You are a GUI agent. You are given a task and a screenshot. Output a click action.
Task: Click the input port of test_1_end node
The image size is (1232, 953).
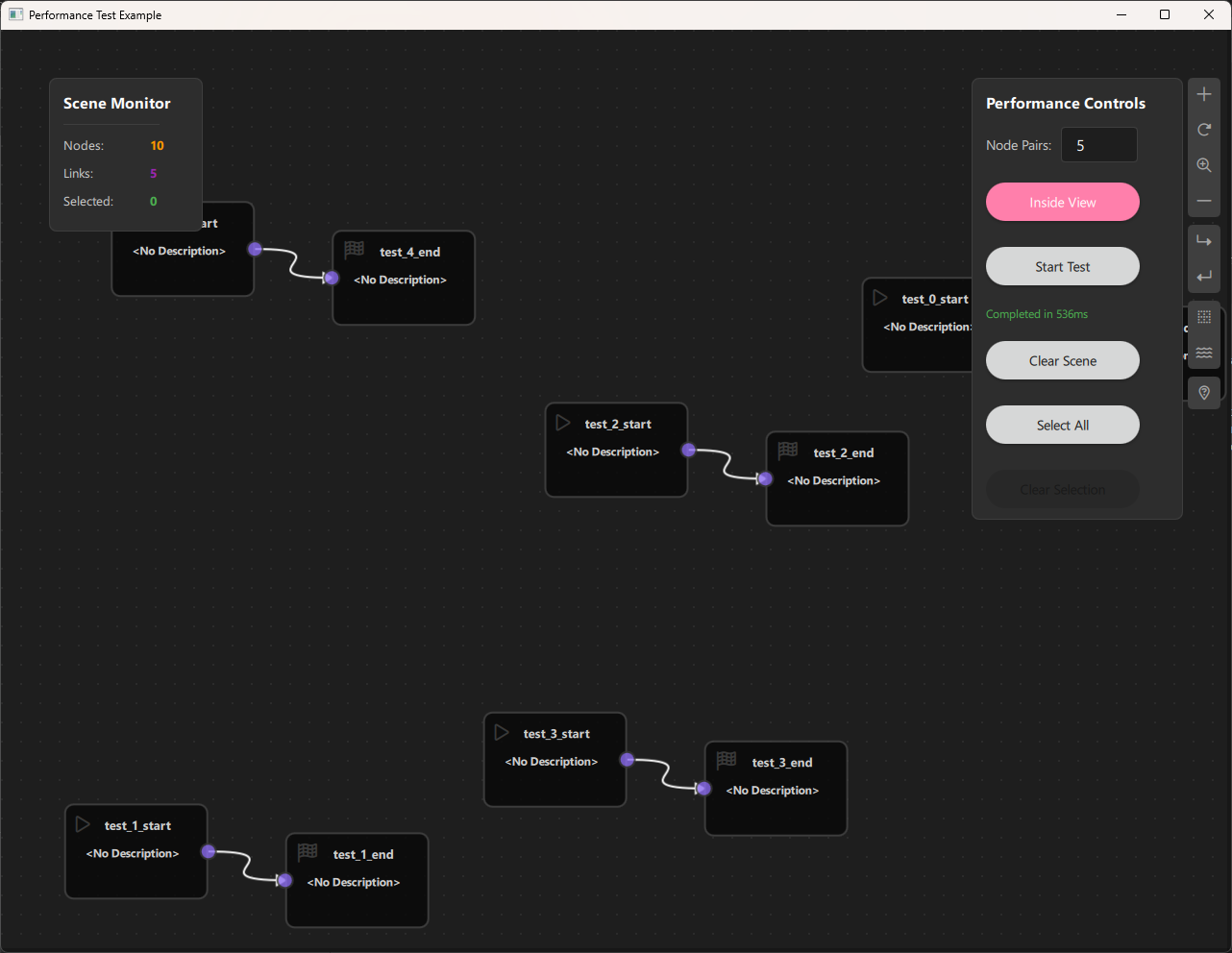click(x=284, y=880)
